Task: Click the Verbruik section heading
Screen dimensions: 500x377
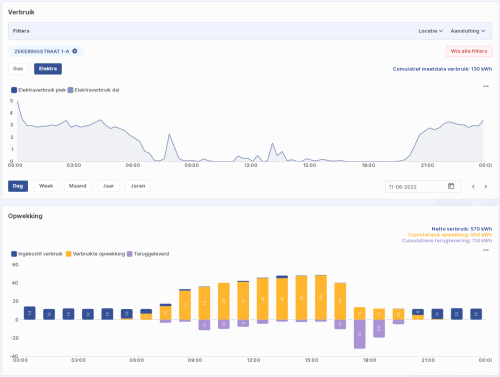Action: click(x=21, y=12)
